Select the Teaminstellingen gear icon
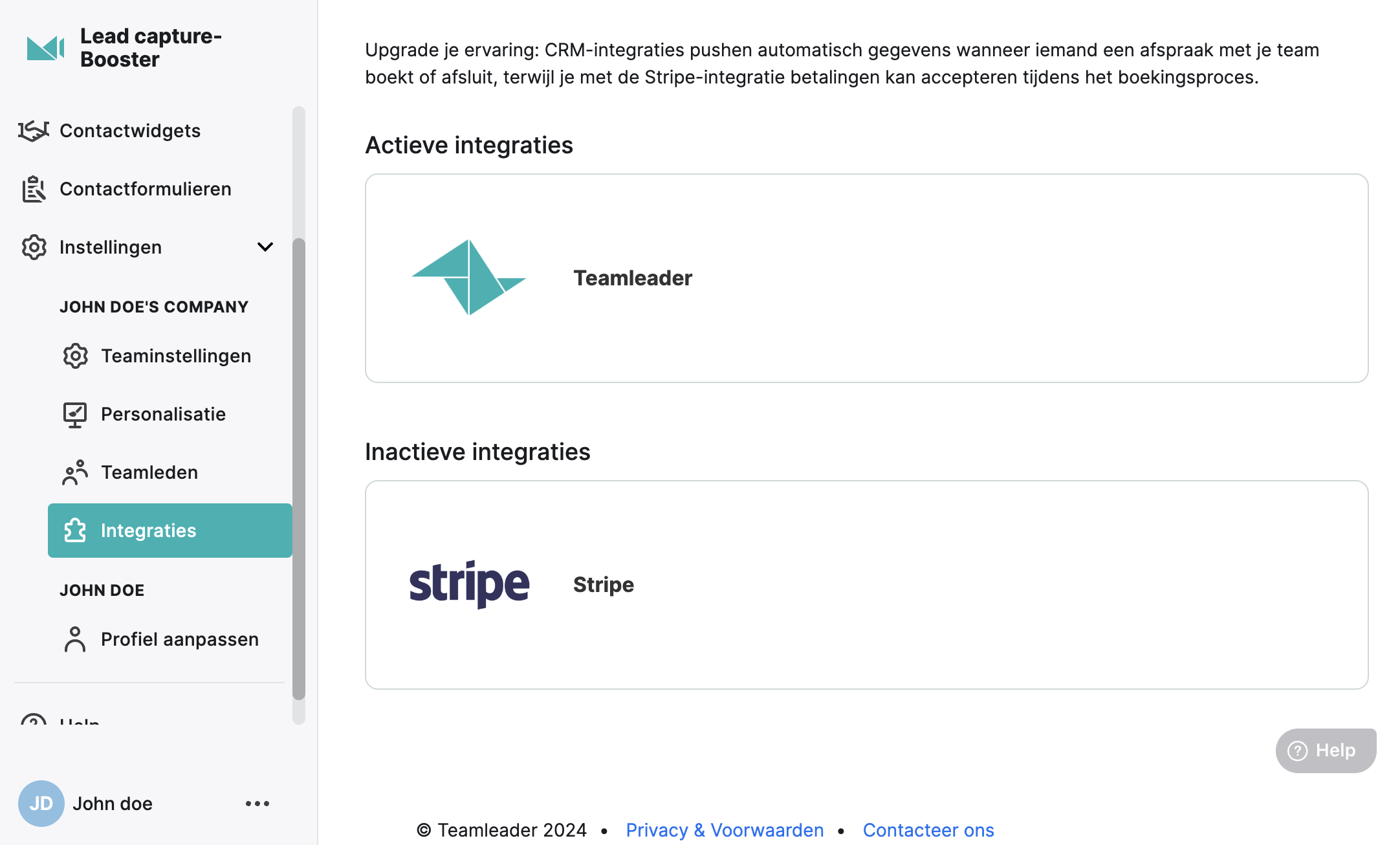Screen dimensions: 1400x845 tap(75, 356)
